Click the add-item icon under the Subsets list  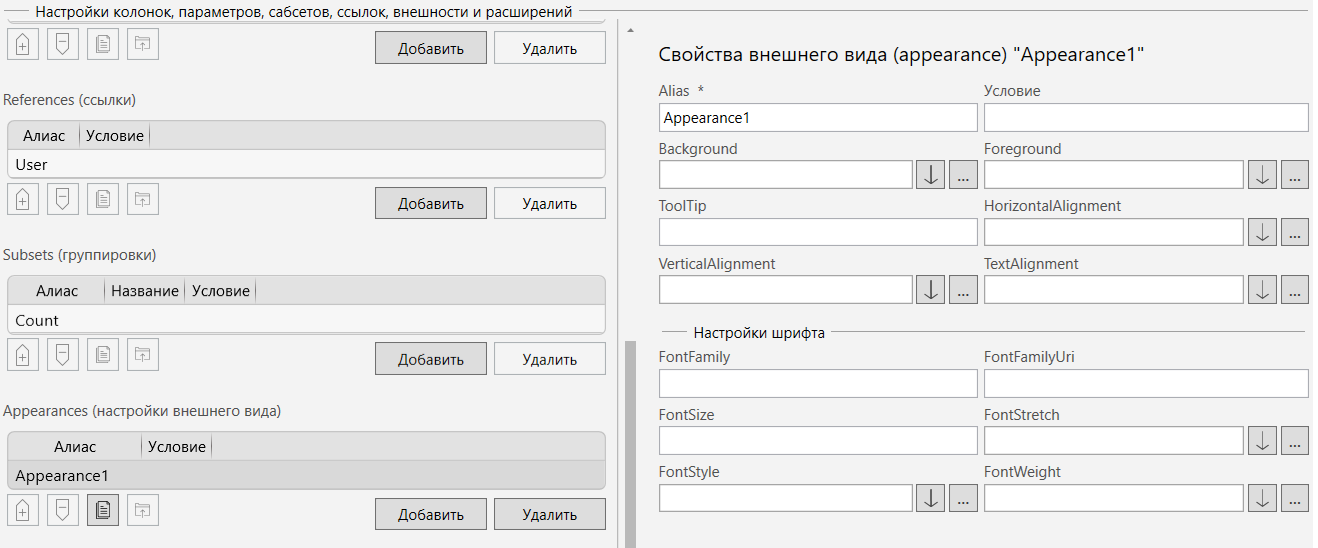coord(23,355)
